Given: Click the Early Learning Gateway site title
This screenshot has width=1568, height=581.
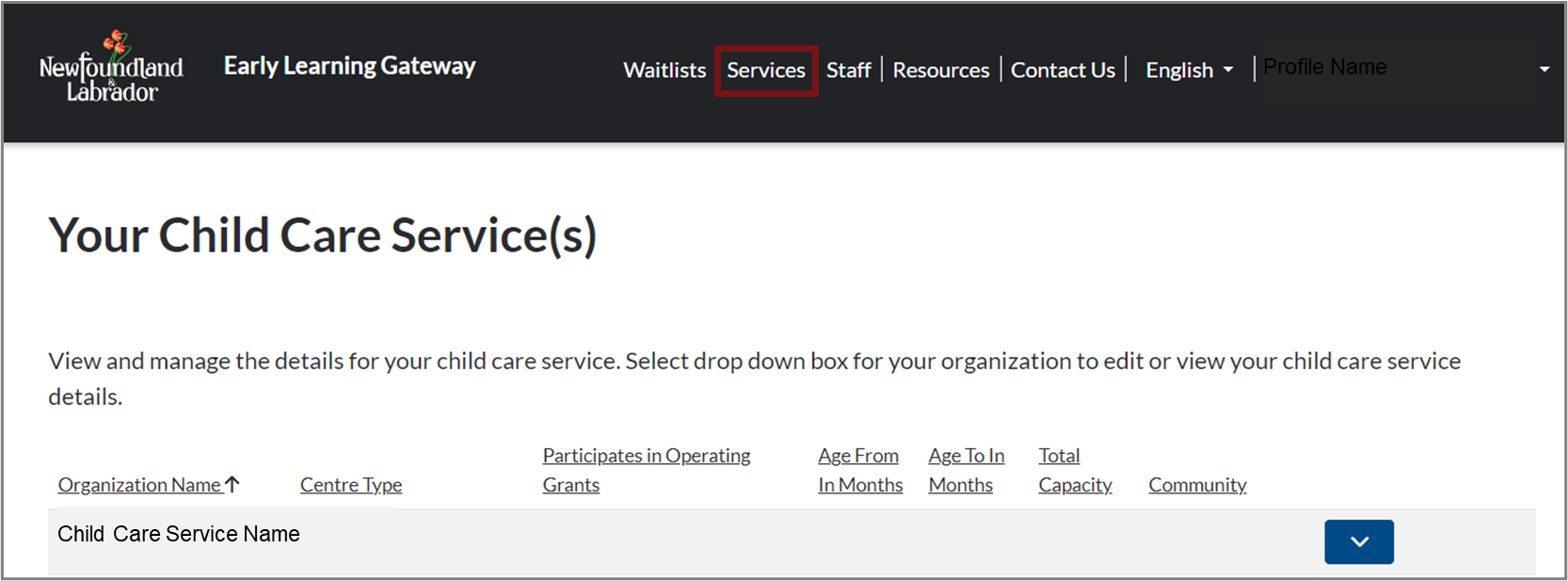Looking at the screenshot, I should pos(349,66).
